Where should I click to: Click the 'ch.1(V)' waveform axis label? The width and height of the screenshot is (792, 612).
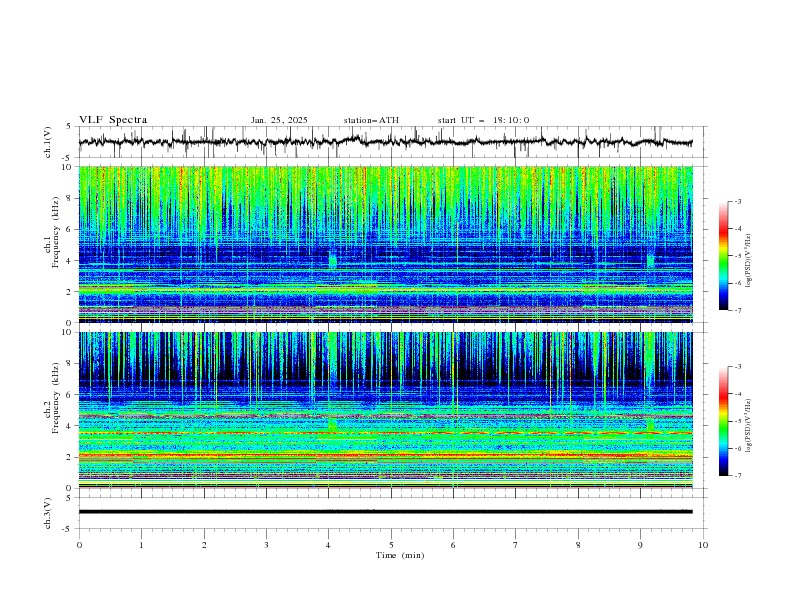(x=48, y=142)
